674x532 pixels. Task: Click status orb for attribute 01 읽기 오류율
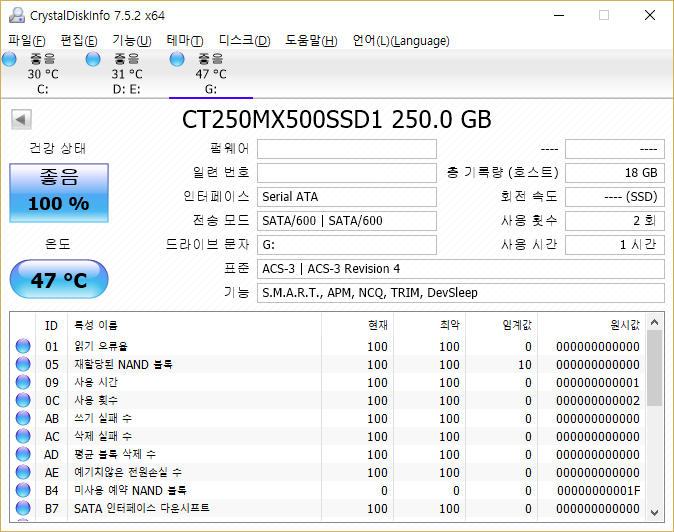pyautogui.click(x=23, y=346)
